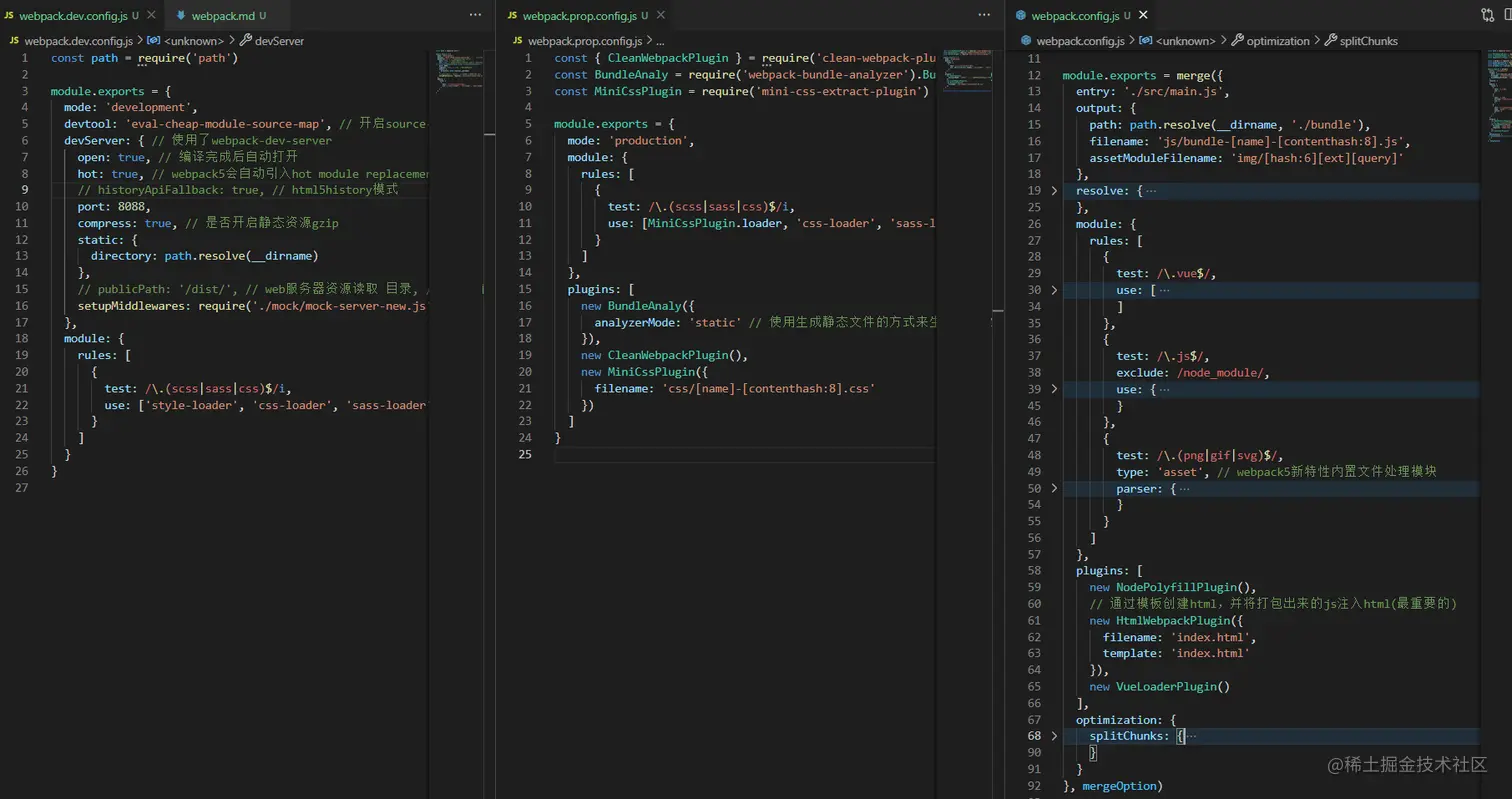Click the minimap of webpack.dev.config.js editor

coord(461,70)
